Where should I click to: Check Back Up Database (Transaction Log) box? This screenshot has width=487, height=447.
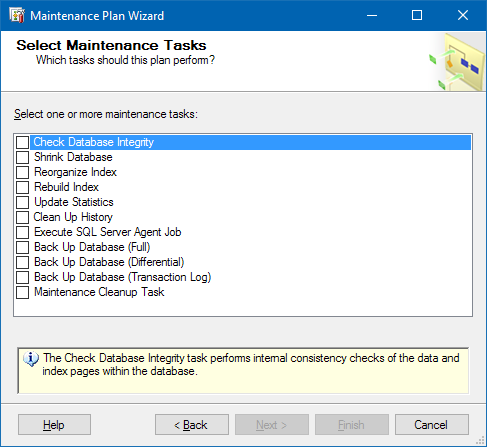click(23, 277)
